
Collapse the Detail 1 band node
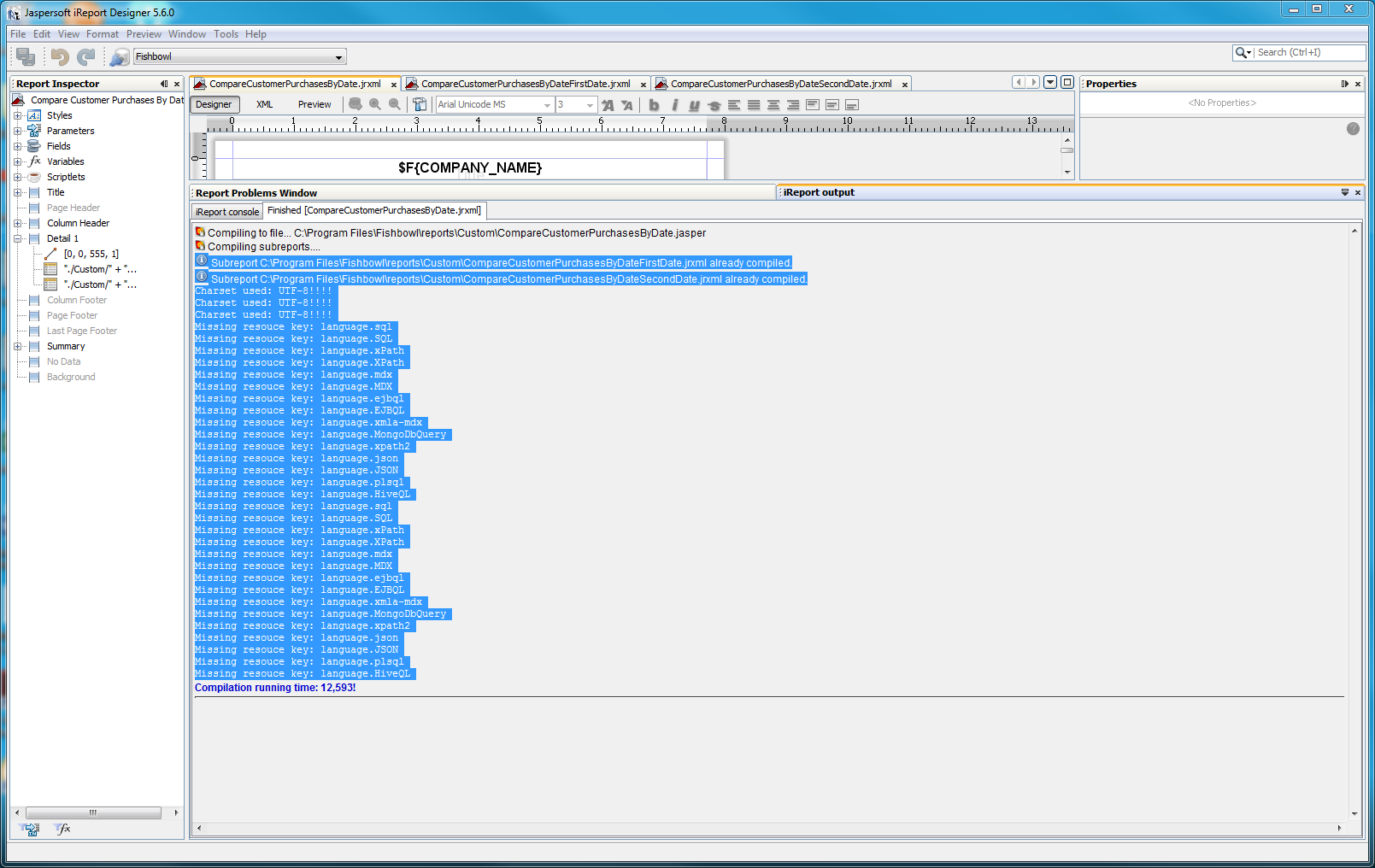[17, 238]
